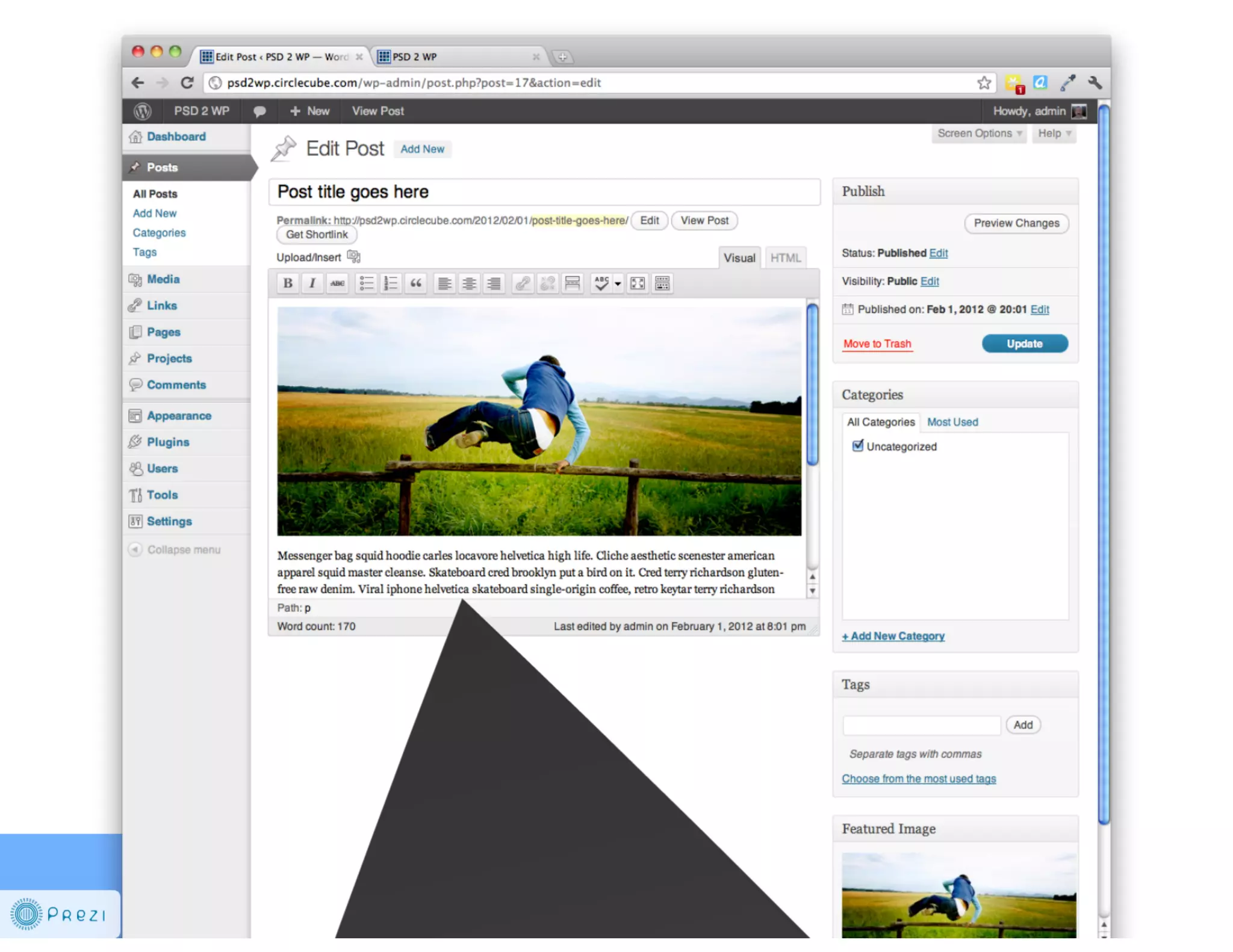The image size is (1233, 952).
Task: Click the admin avatar in the admin bar
Action: [1079, 111]
